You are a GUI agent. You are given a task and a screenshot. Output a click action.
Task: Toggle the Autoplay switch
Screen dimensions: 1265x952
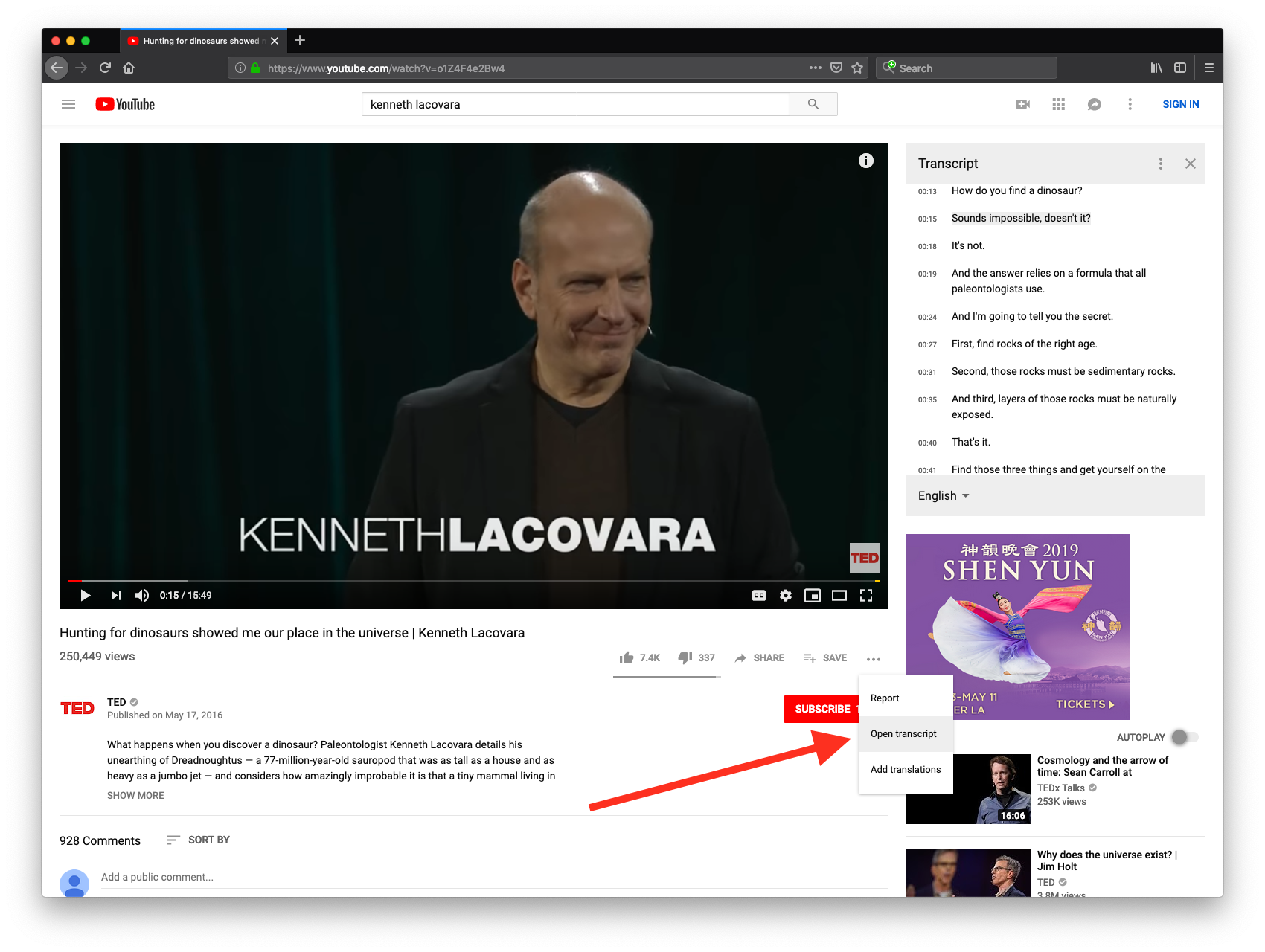(x=1185, y=737)
